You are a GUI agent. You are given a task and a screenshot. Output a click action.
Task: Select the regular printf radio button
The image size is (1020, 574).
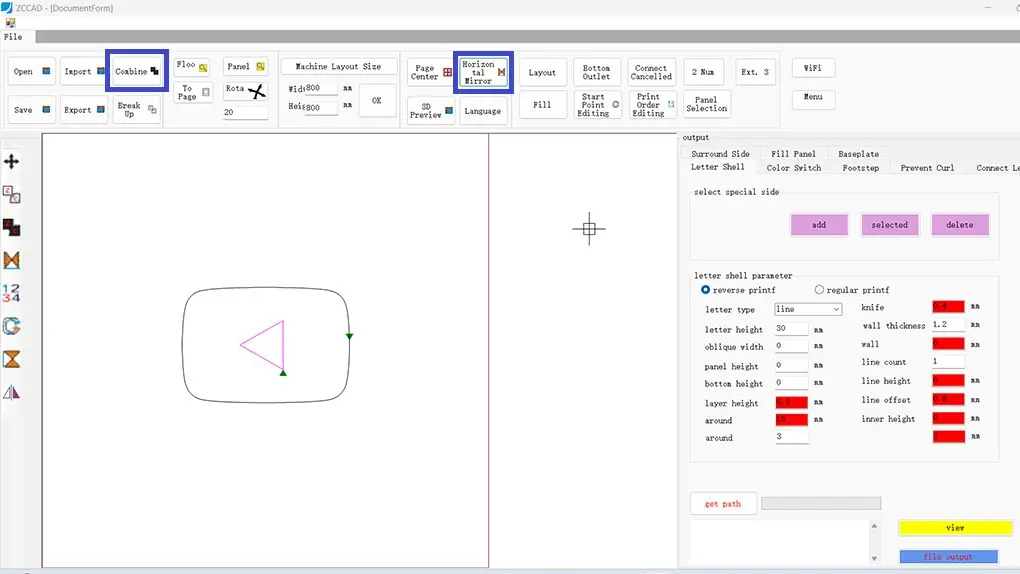819,290
